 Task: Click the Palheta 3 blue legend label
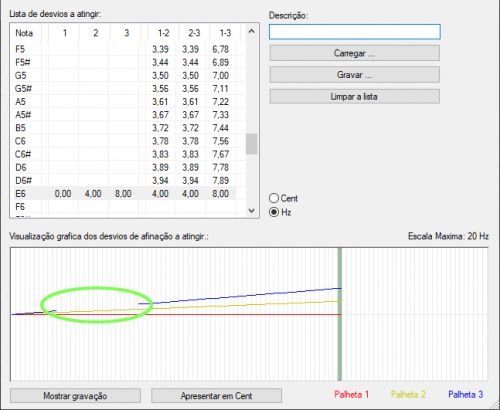click(x=465, y=395)
